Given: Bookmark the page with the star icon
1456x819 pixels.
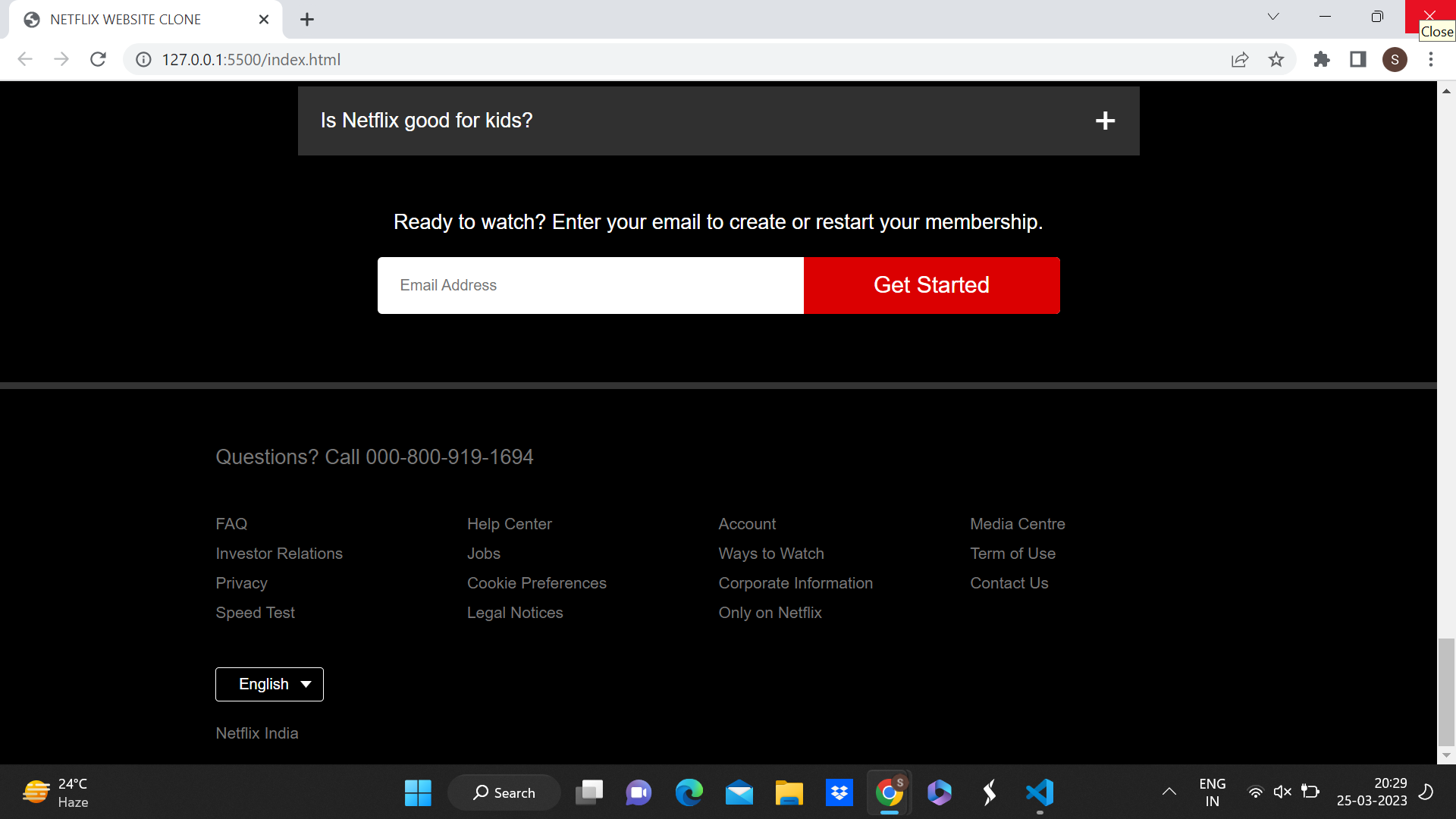Looking at the screenshot, I should pyautogui.click(x=1277, y=59).
